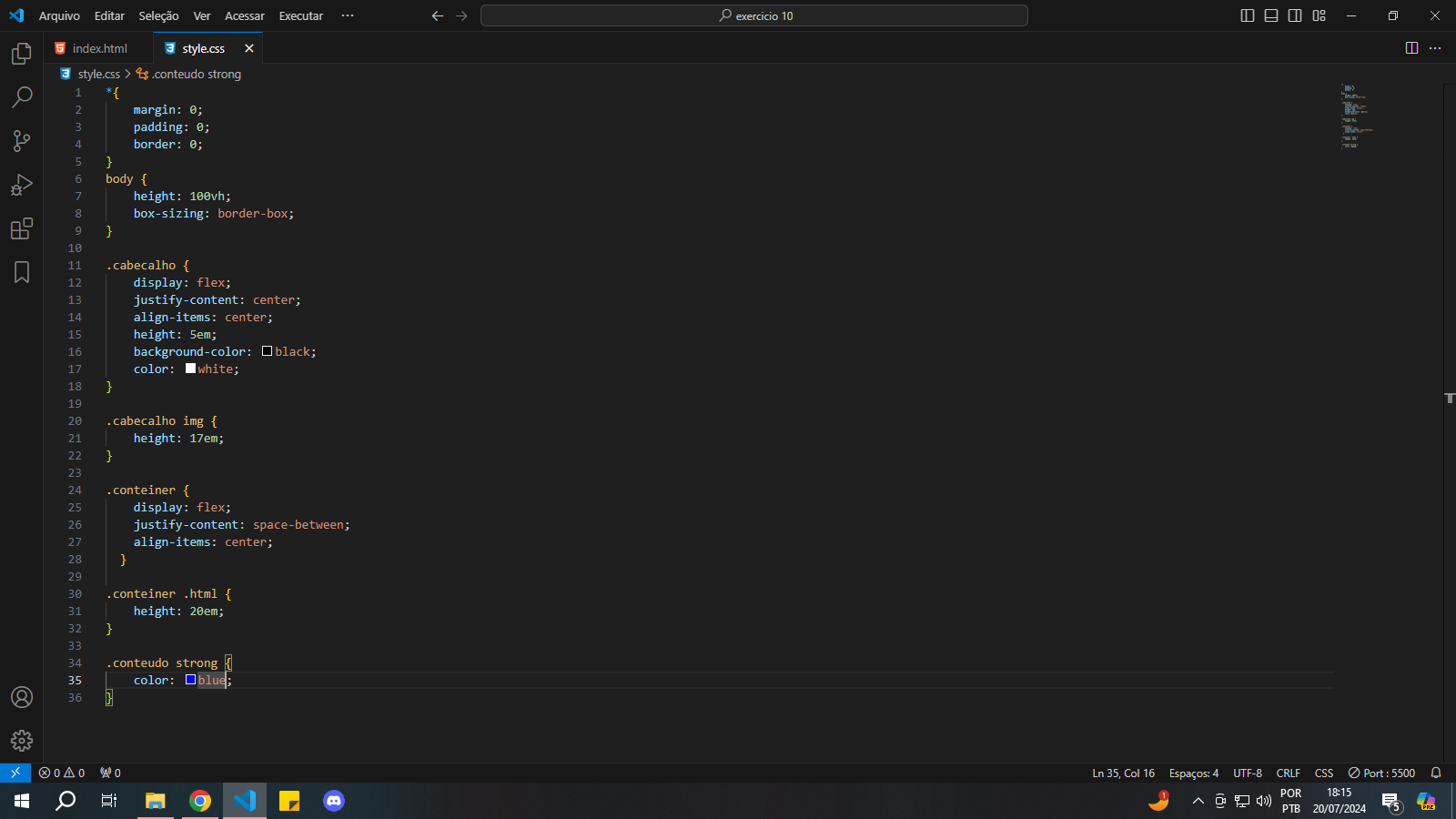The height and width of the screenshot is (819, 1456).
Task: Open the Acessar menu
Action: pos(245,15)
